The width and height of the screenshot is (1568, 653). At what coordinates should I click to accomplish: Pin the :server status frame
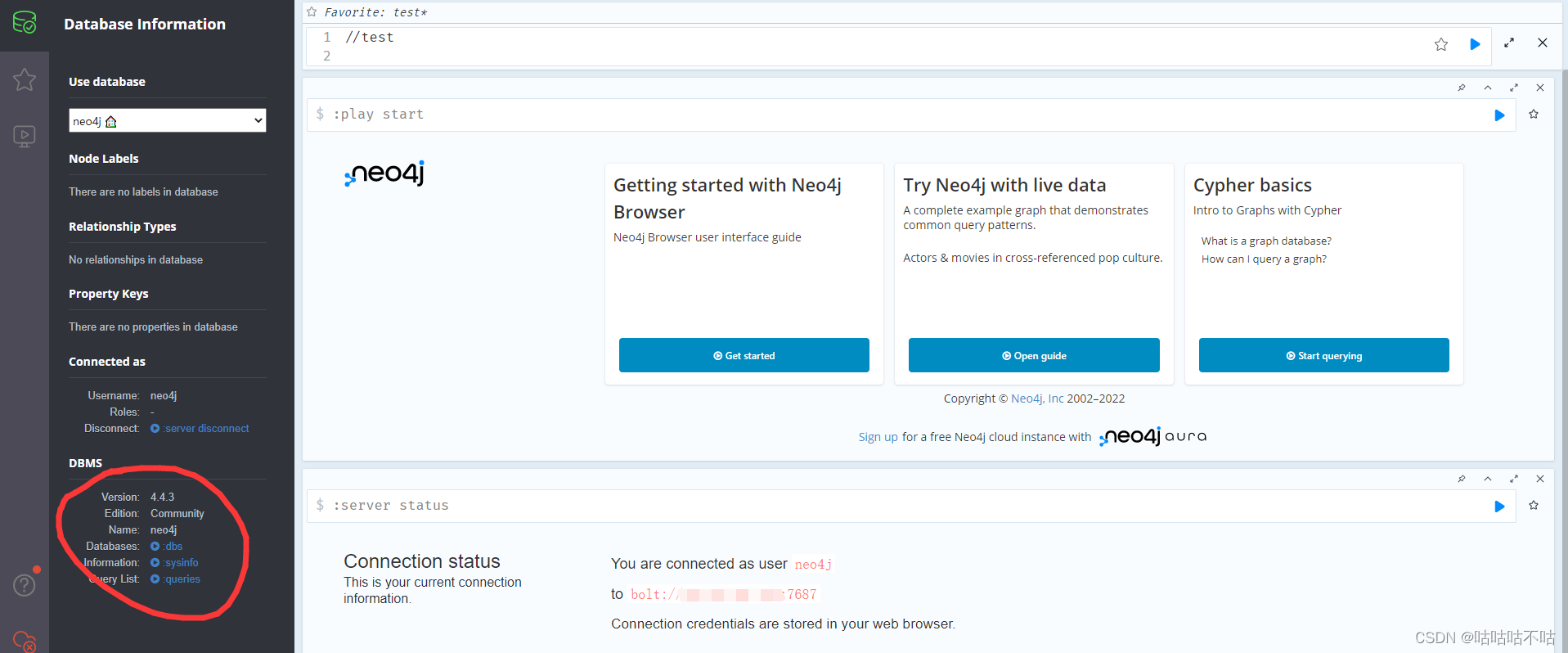click(x=1462, y=479)
